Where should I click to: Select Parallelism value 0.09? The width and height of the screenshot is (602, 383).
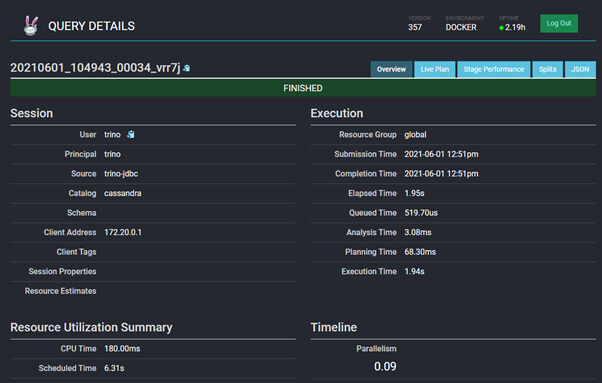pos(385,366)
